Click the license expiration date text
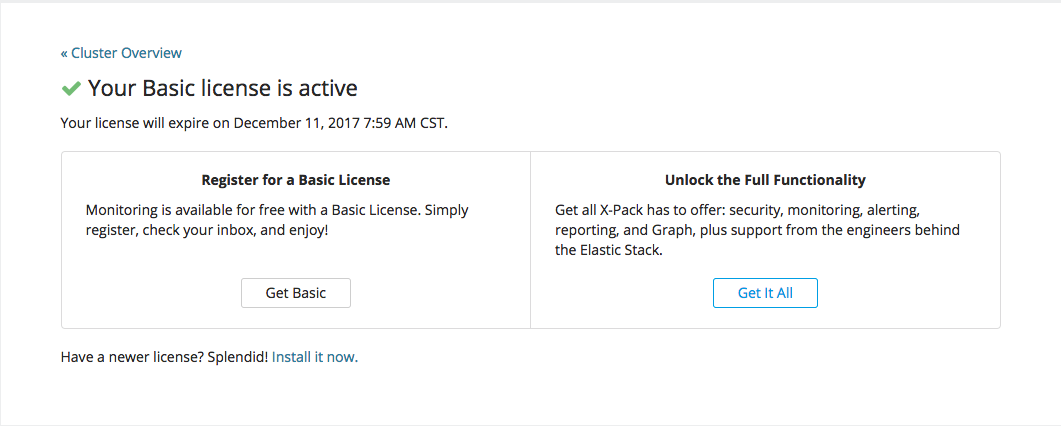 (x=254, y=124)
